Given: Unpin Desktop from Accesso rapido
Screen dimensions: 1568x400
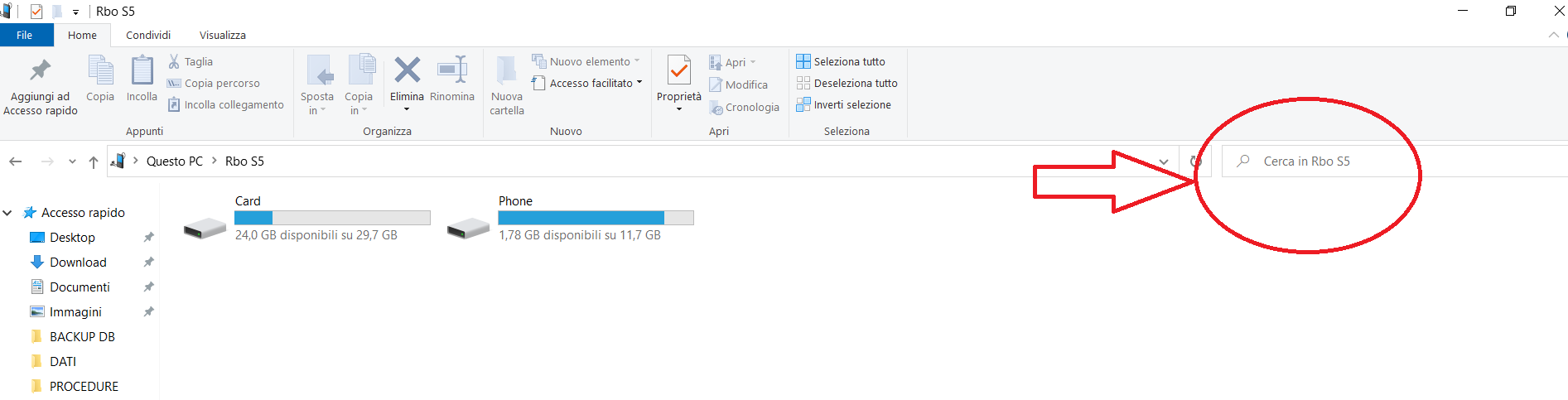Looking at the screenshot, I should [x=148, y=238].
